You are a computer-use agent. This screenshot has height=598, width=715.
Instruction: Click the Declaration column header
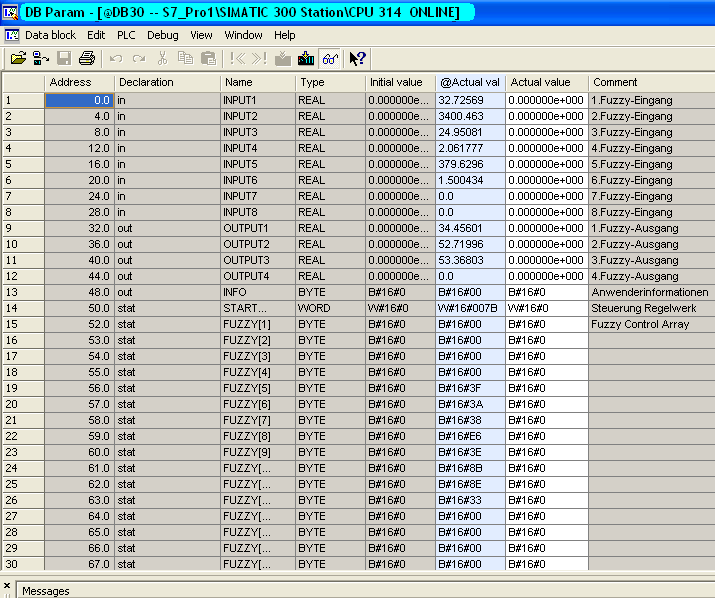(167, 83)
